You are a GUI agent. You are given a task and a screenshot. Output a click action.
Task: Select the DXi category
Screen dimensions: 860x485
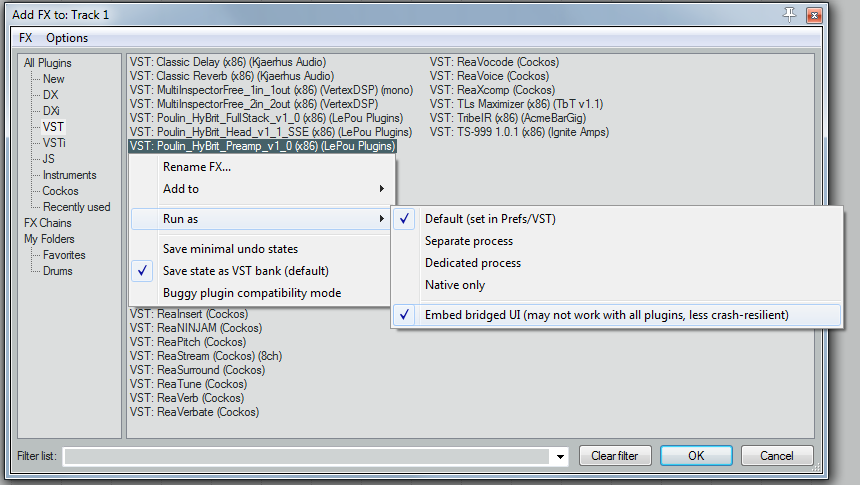51,111
